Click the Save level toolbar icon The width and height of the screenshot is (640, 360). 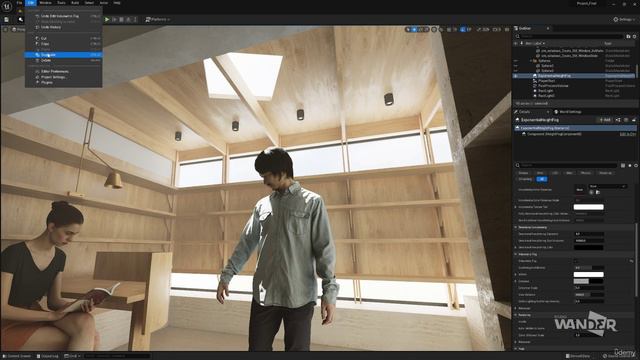[x=7, y=19]
